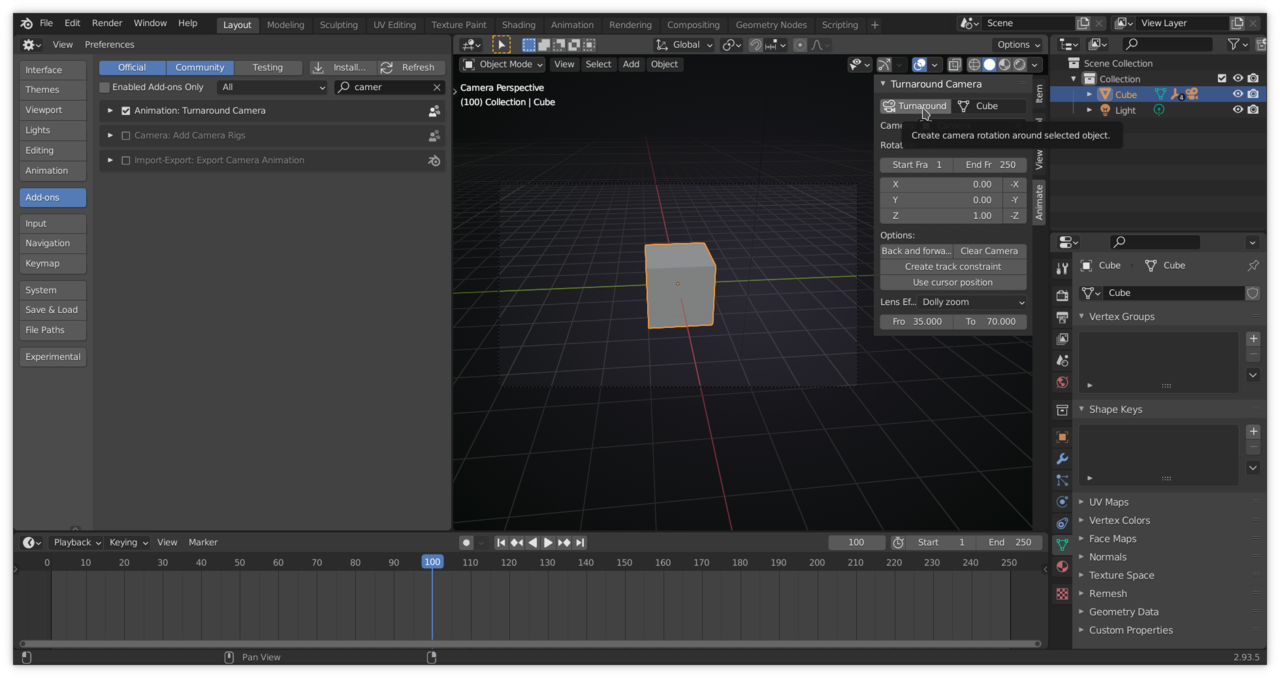Pin the properties editor context
Image resolution: width=1280 pixels, height=678 pixels.
(x=1253, y=266)
